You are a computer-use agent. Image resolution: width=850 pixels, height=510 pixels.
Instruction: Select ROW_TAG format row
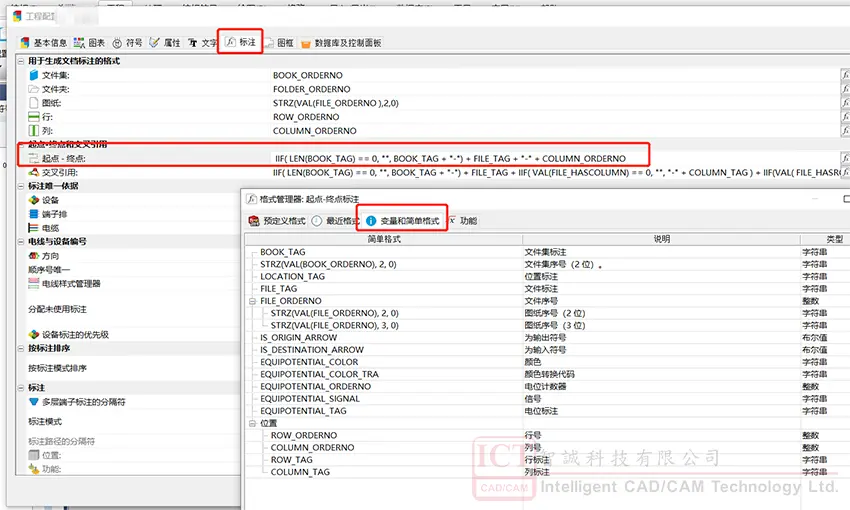pyautogui.click(x=292, y=460)
